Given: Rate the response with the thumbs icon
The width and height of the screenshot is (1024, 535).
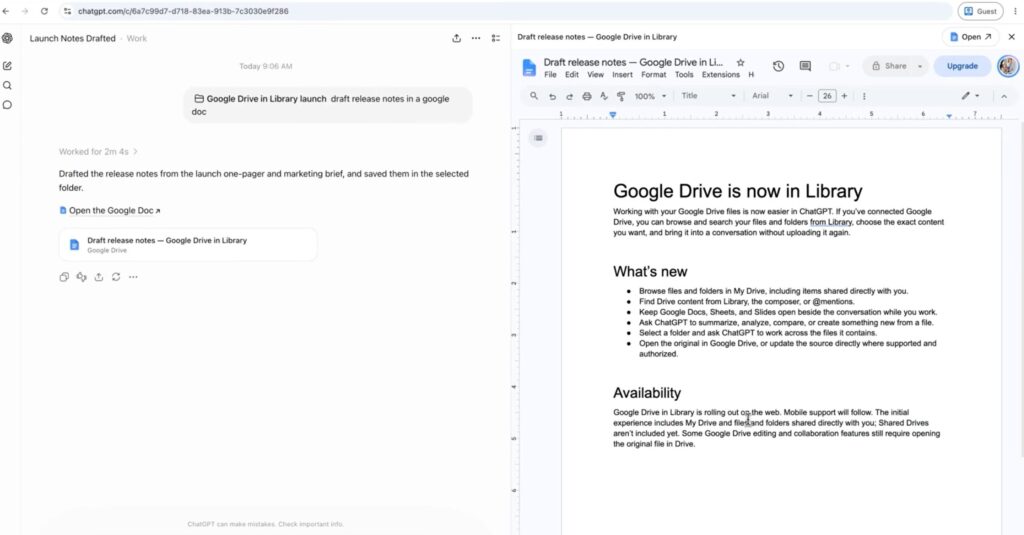Looking at the screenshot, I should click(x=81, y=277).
